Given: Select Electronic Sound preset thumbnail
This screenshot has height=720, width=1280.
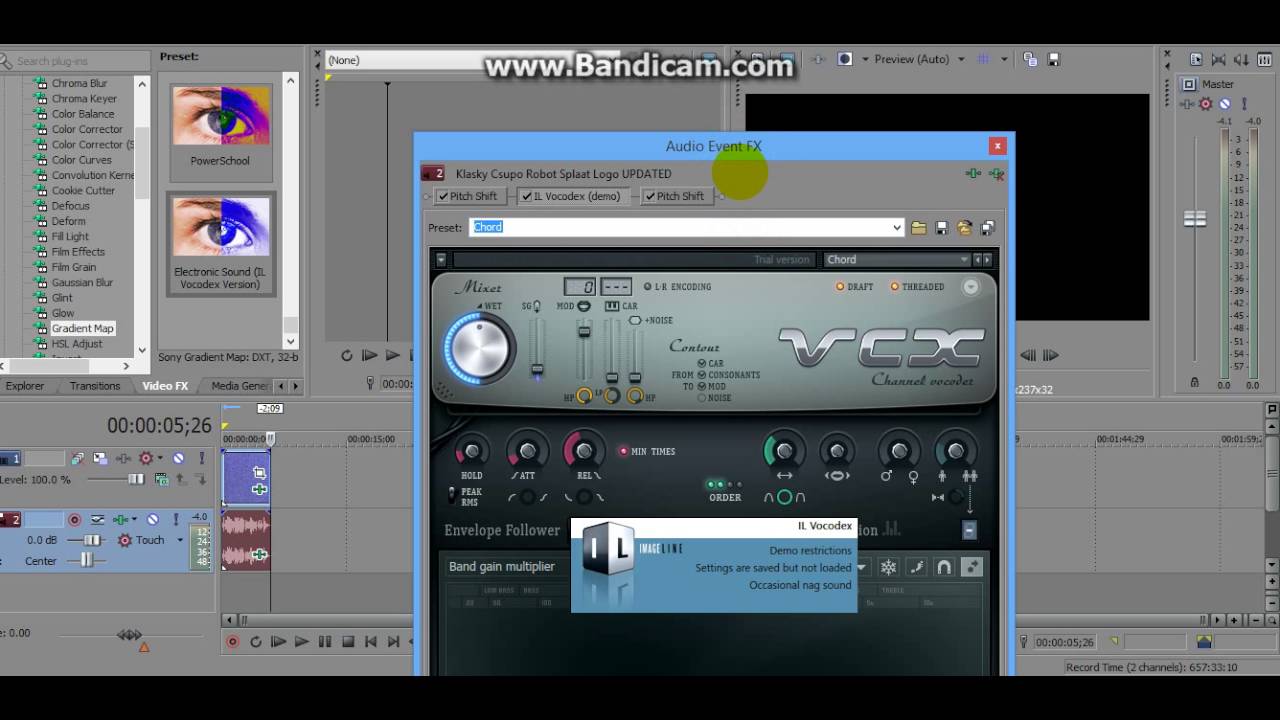Looking at the screenshot, I should tap(220, 245).
